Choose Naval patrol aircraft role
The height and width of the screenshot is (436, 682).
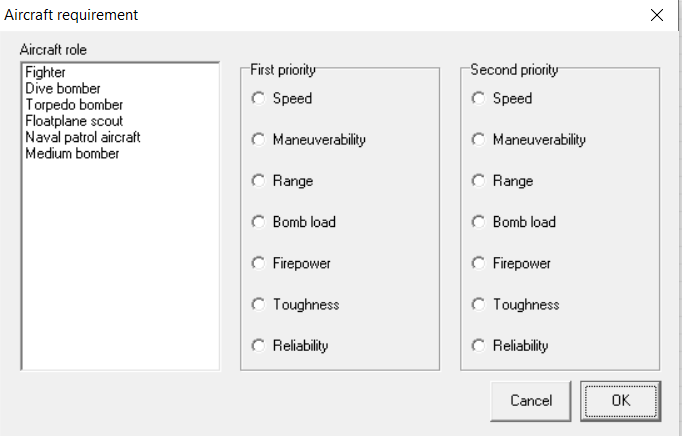click(x=83, y=137)
